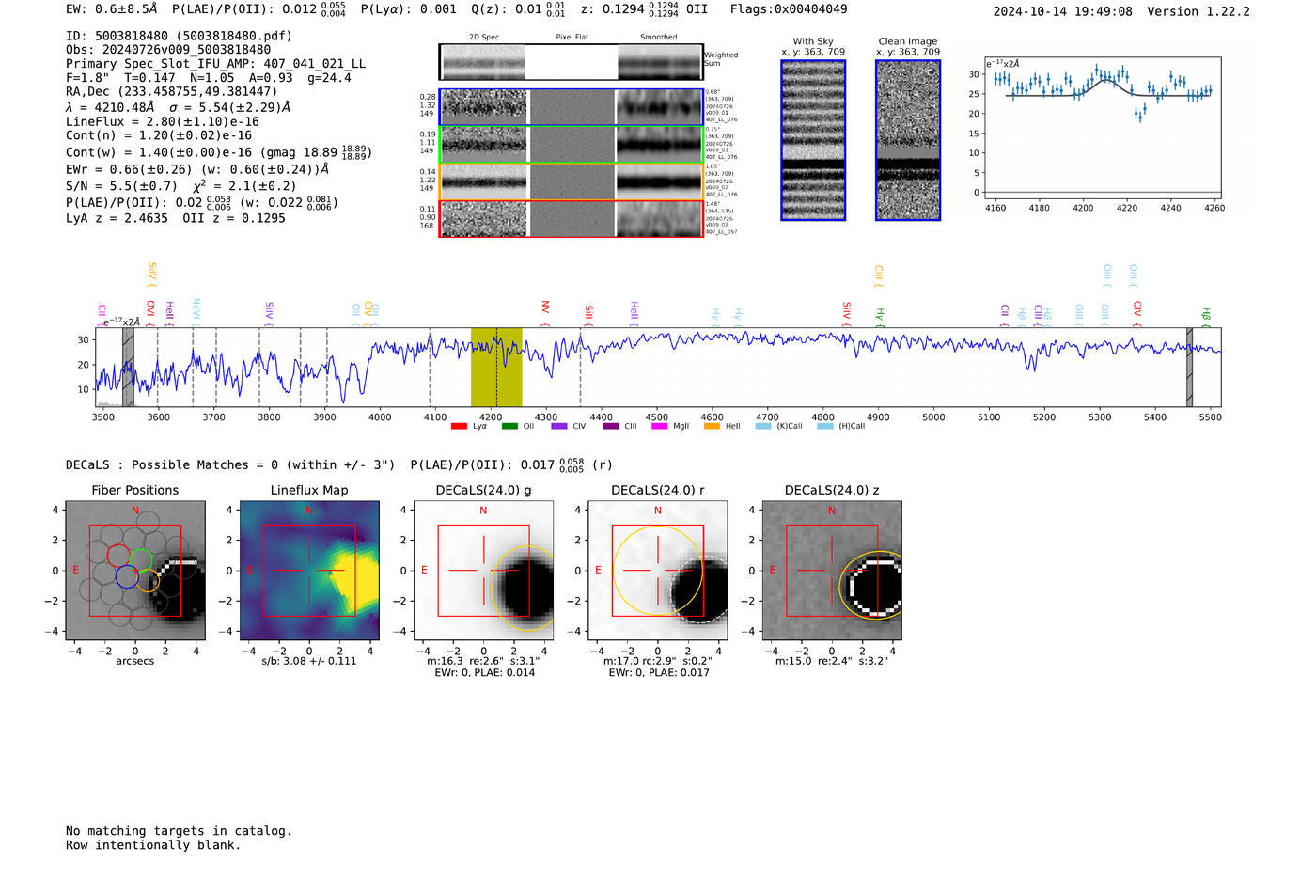Screen dimensions: 1316x896
Task: Click the (H)CaII legend swatch
Action: click(825, 426)
